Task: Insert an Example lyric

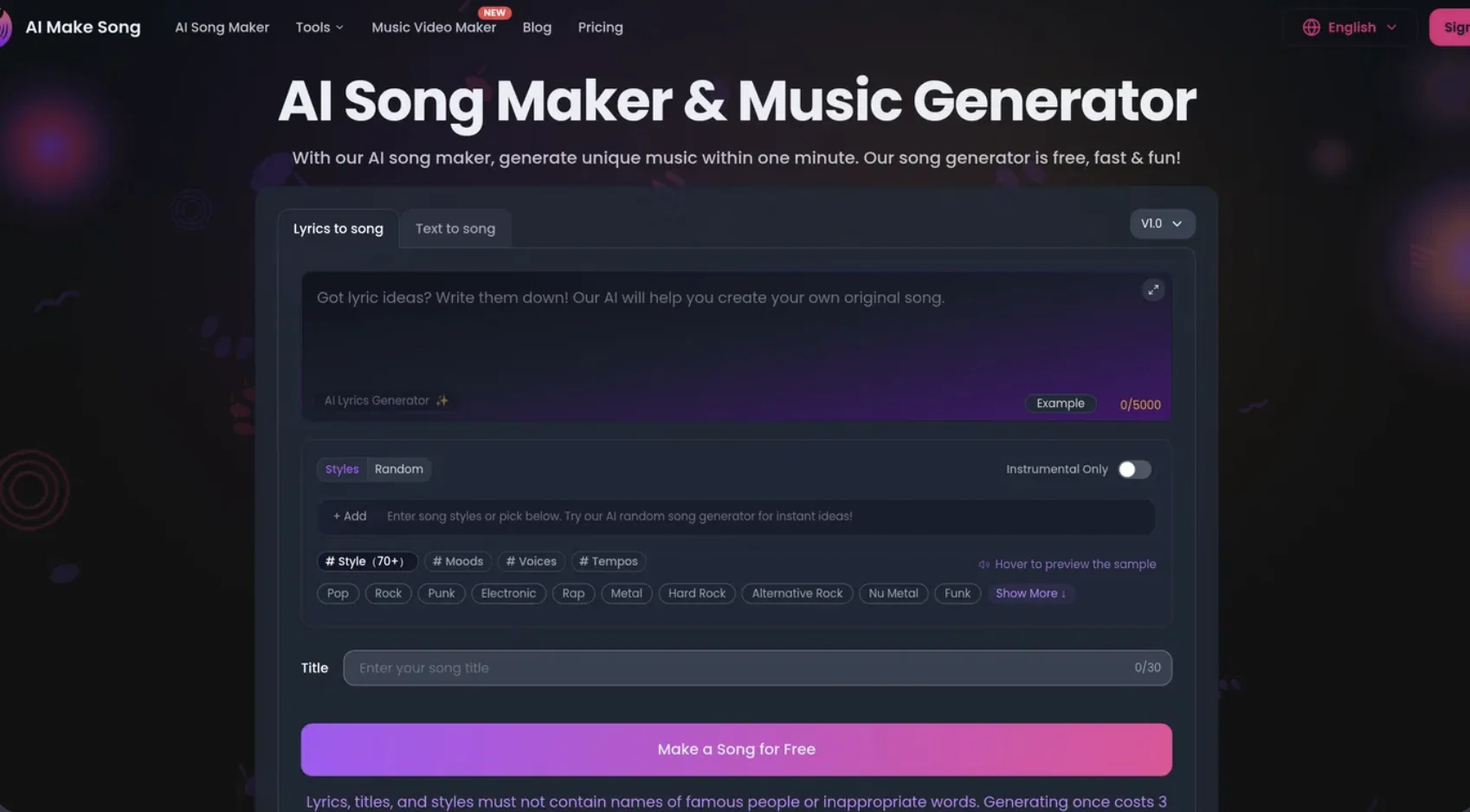Action: [1060, 403]
